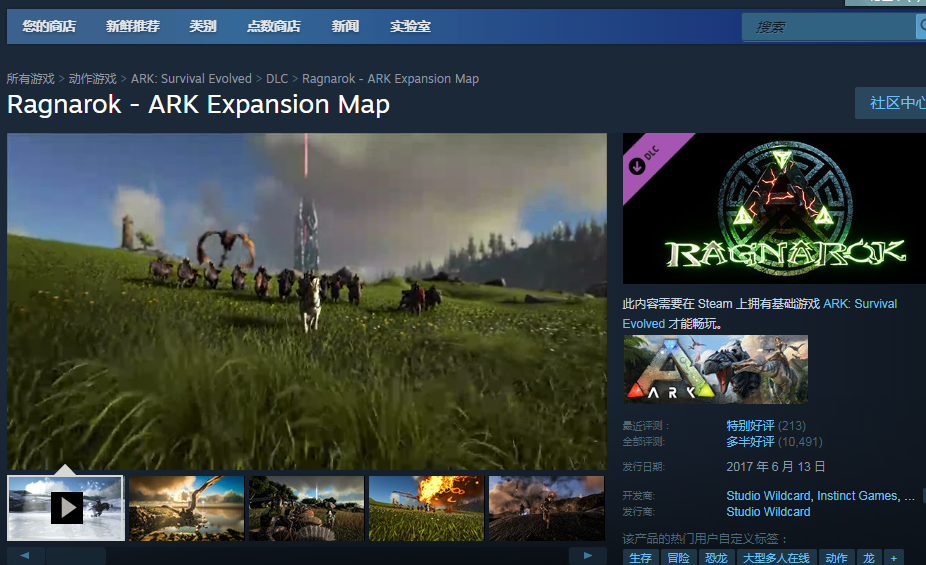This screenshot has height=565, width=926.
Task: Open the 新闻 news tab
Action: tap(345, 26)
